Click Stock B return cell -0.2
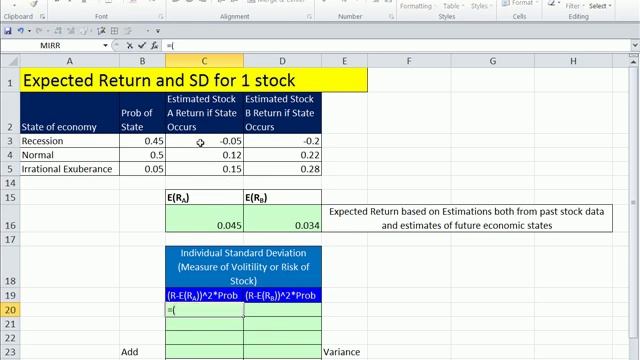This screenshot has width=640, height=360. coord(282,141)
